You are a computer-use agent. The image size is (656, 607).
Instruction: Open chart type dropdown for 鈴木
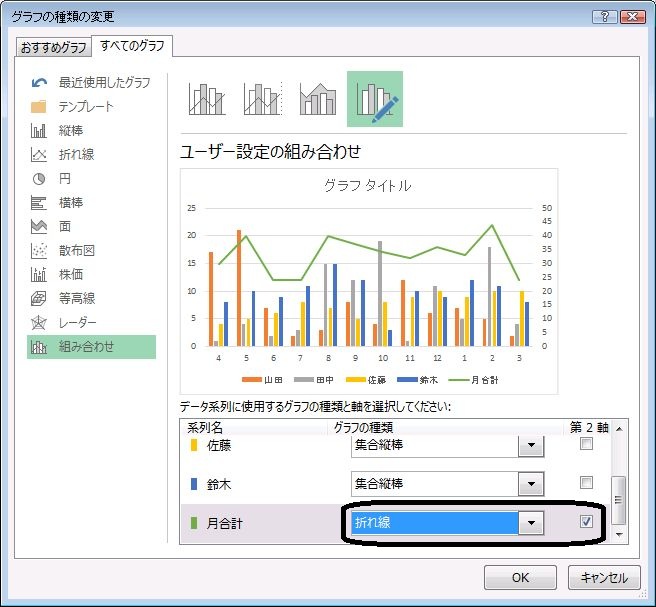[x=532, y=484]
